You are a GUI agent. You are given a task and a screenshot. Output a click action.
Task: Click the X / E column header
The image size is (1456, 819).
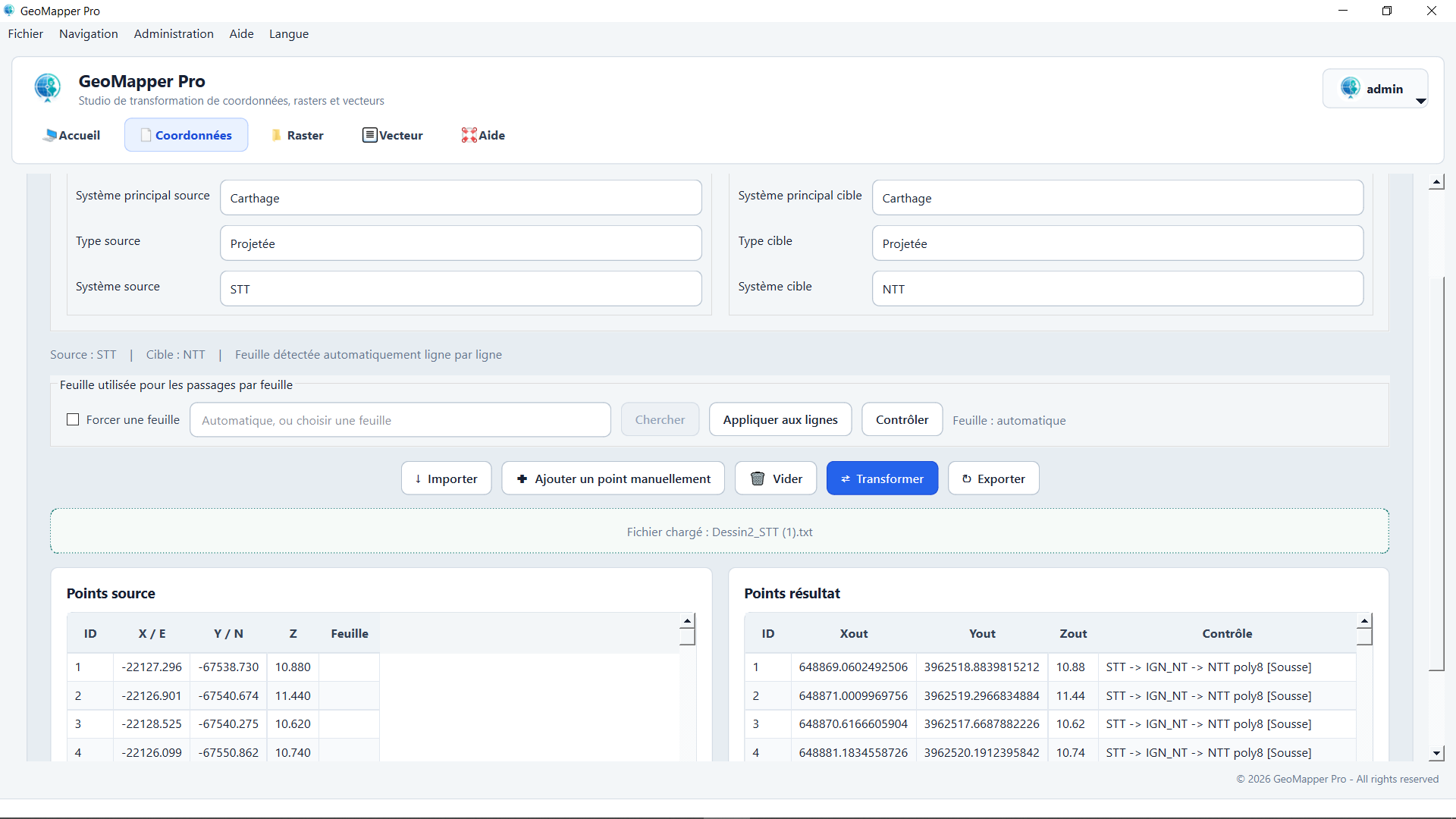click(x=152, y=633)
